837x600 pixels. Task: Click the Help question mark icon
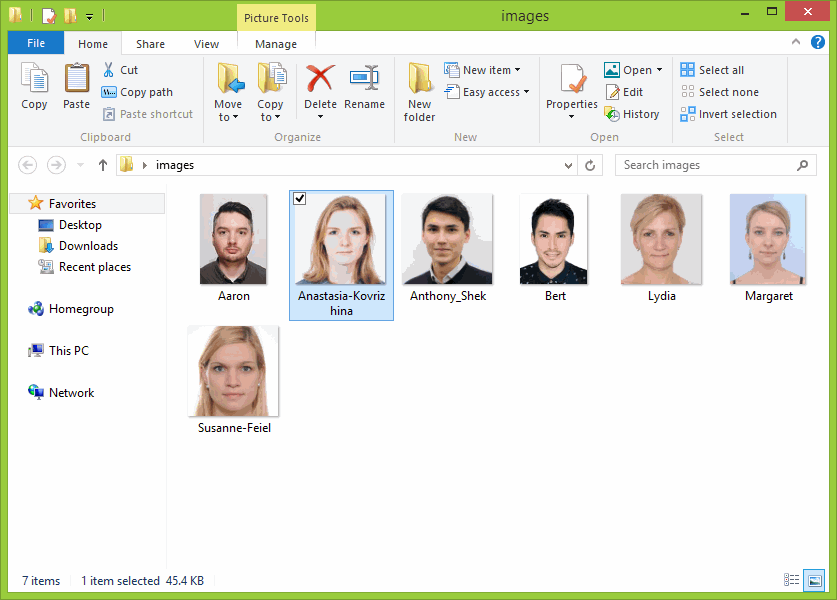(817, 42)
